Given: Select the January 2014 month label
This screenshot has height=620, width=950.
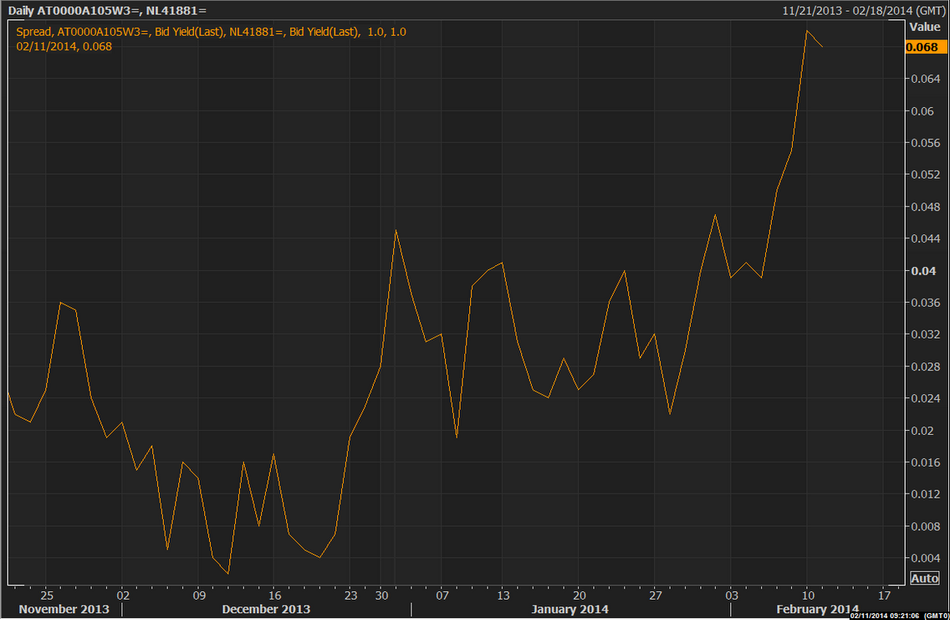Looking at the screenshot, I should pyautogui.click(x=569, y=609).
